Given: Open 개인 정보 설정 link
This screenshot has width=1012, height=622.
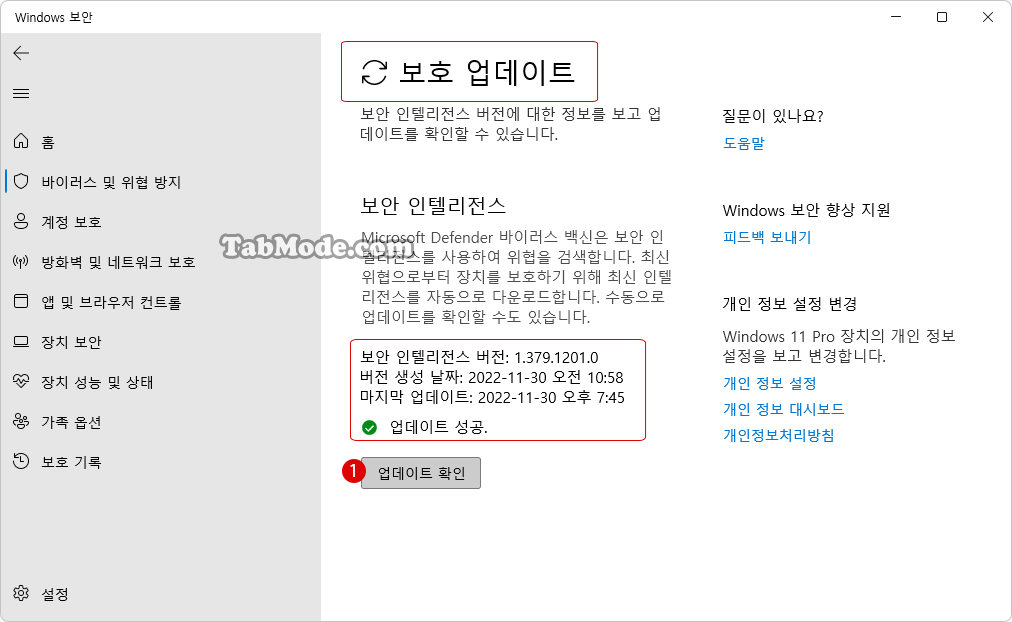Looking at the screenshot, I should pos(769,383).
